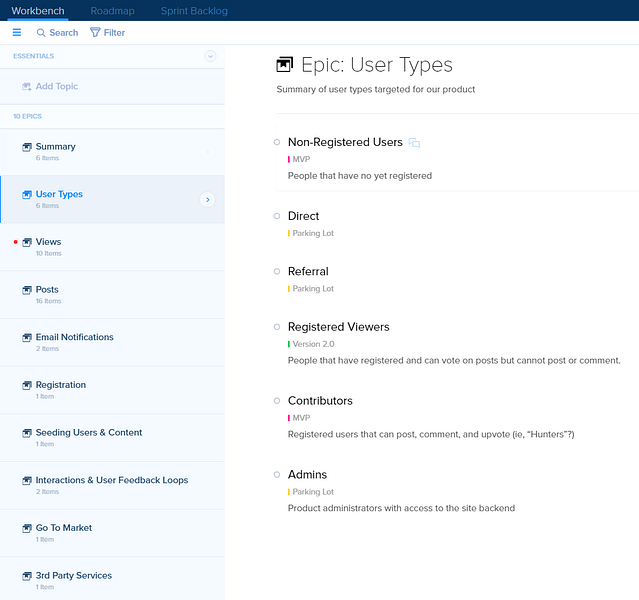Switch to the Sprint Backlog tab

pyautogui.click(x=194, y=11)
